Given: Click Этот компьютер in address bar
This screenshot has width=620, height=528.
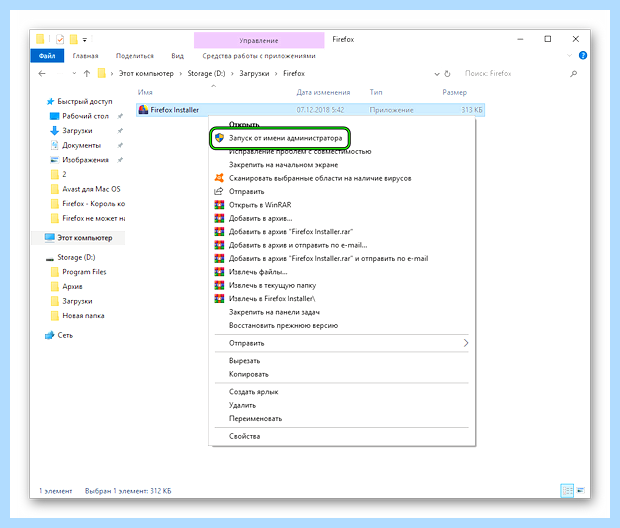Looking at the screenshot, I should pyautogui.click(x=146, y=74).
